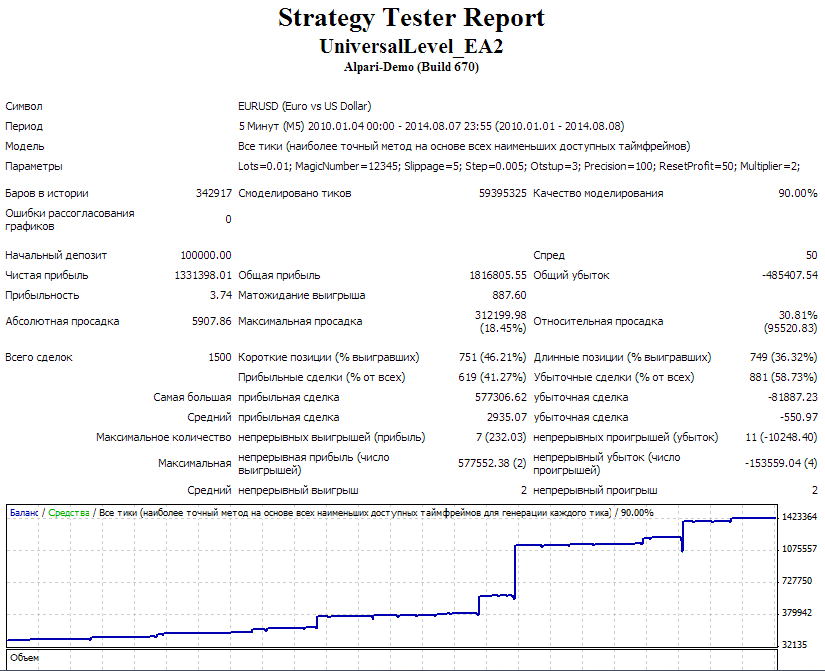Click the profit factor 3.74
This screenshot has width=825, height=671.
tap(221, 295)
